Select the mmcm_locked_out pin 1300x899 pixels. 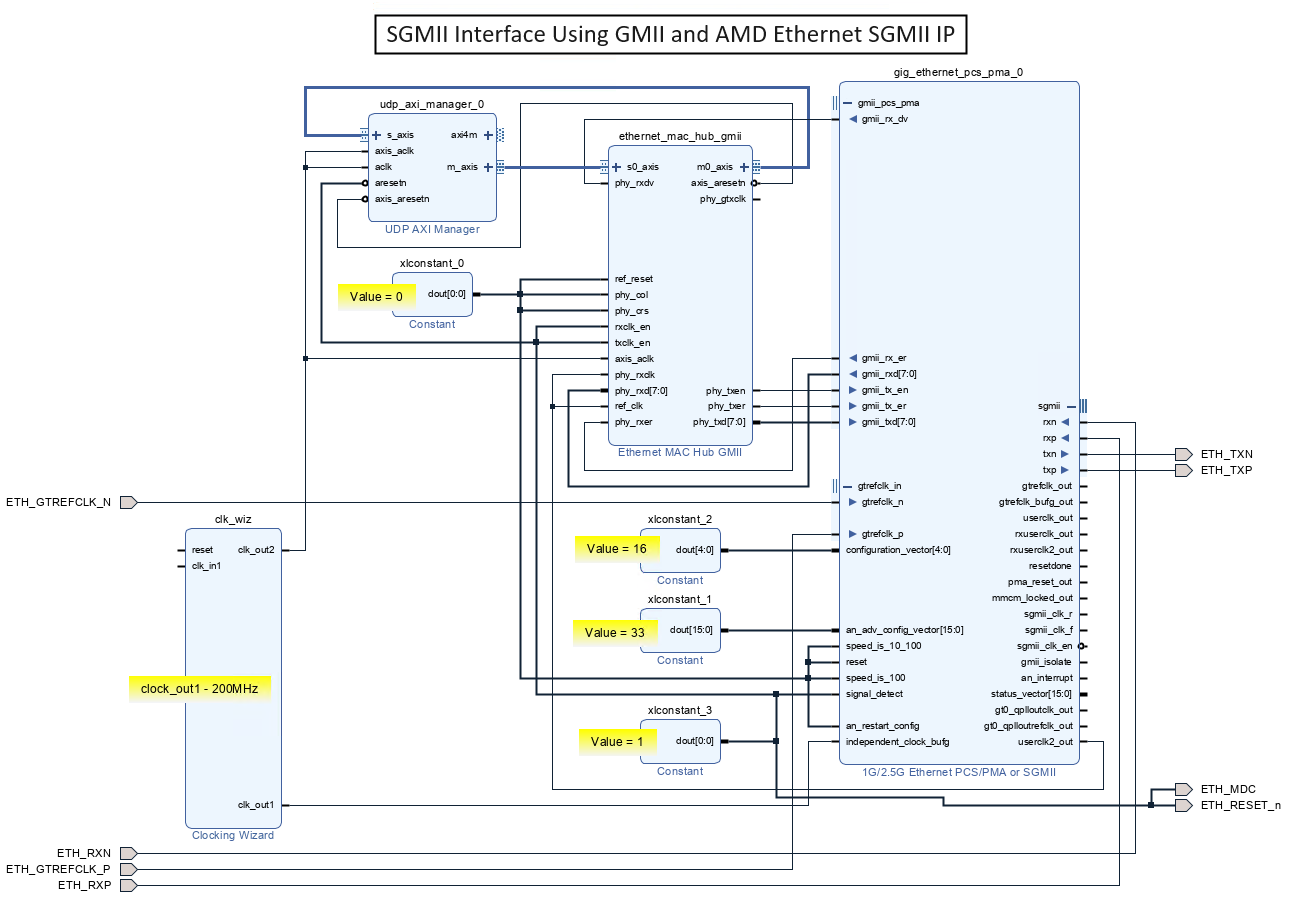coord(1032,598)
